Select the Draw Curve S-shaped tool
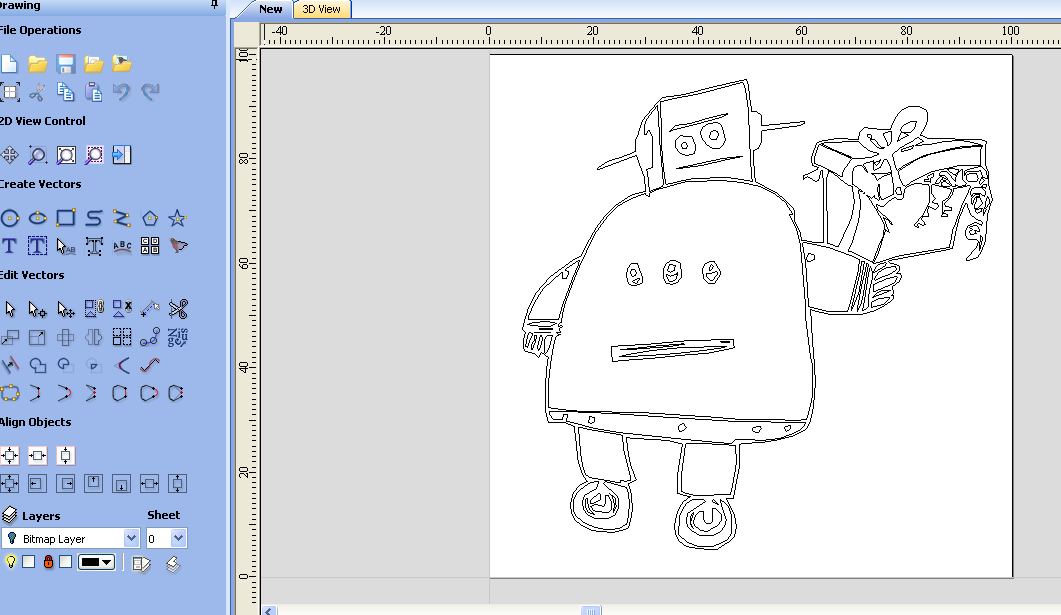1061x615 pixels. point(93,218)
